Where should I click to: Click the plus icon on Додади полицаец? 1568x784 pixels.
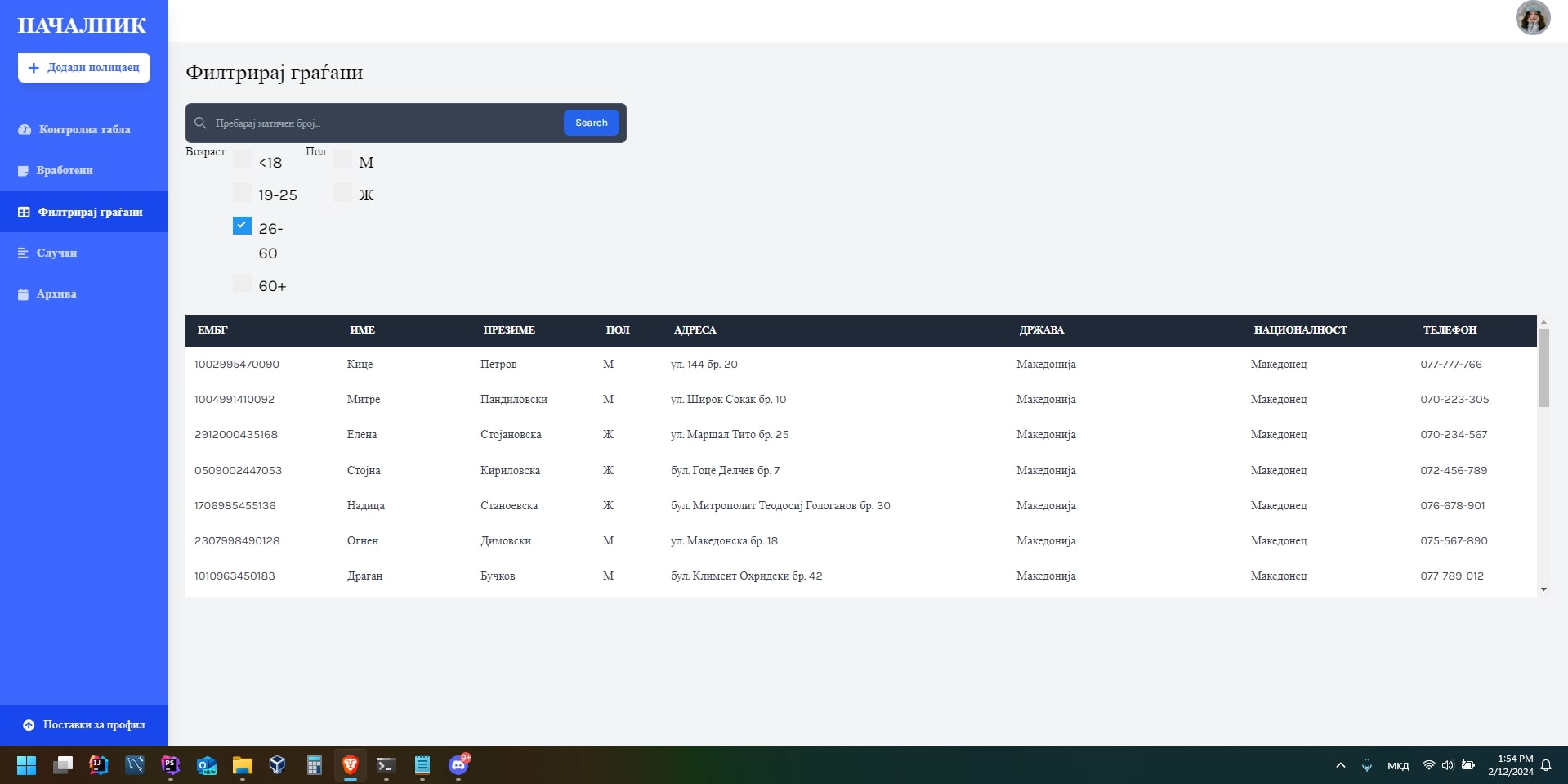point(34,68)
